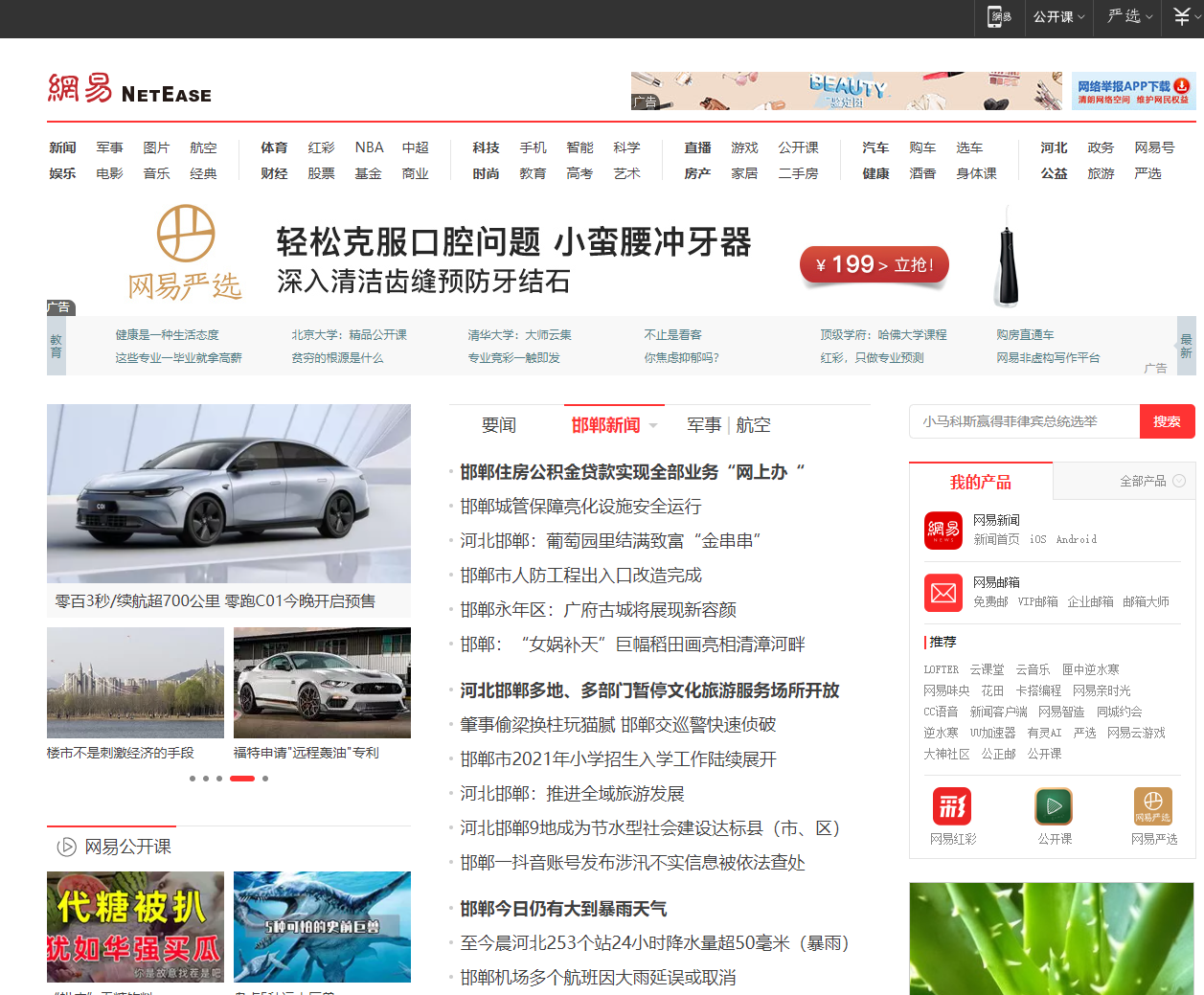
Task: Open 新闻首页 link under 网易新闻
Action: tap(996, 540)
